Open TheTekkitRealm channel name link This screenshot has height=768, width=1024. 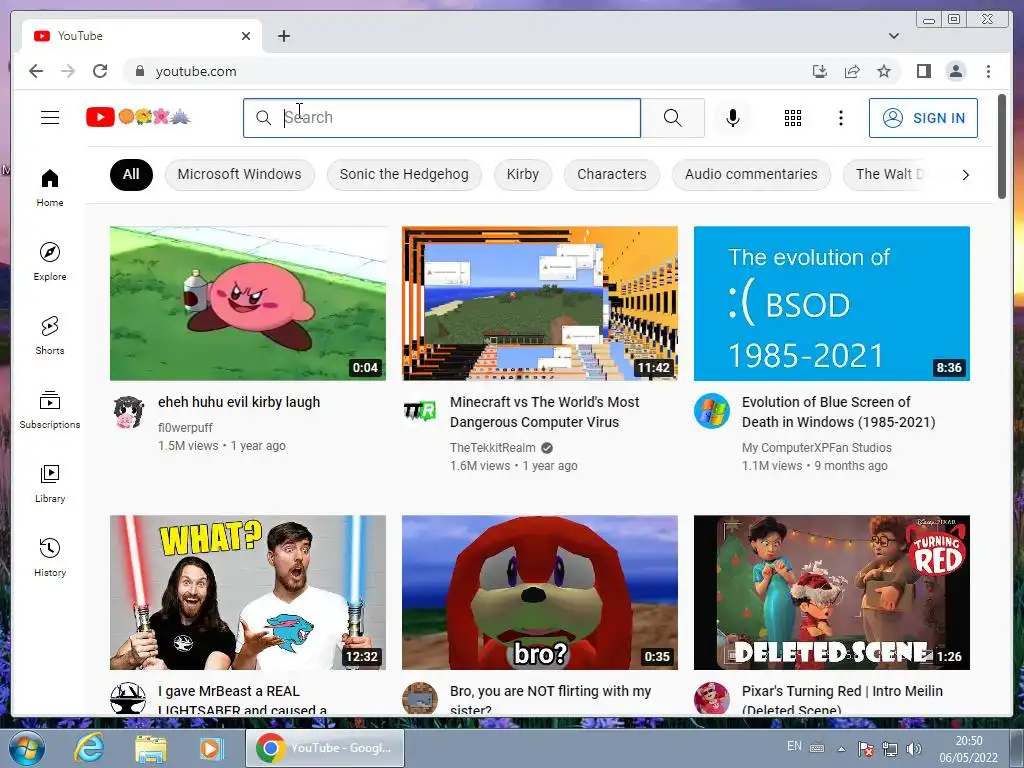(x=492, y=448)
